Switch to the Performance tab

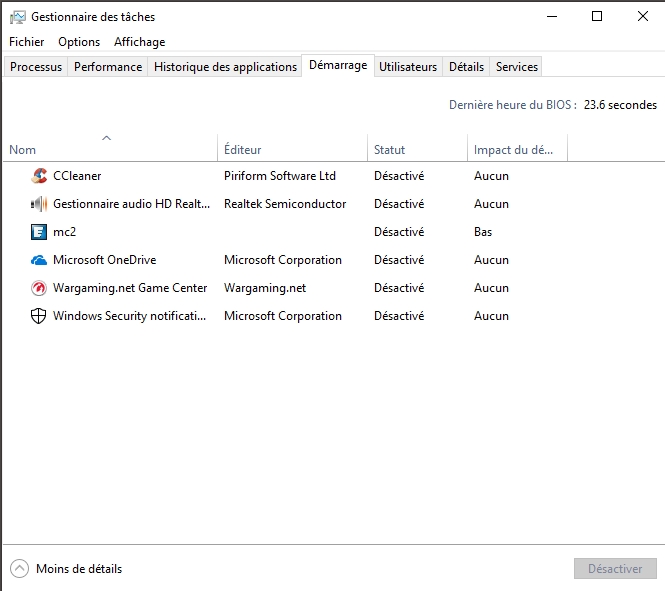(x=108, y=67)
